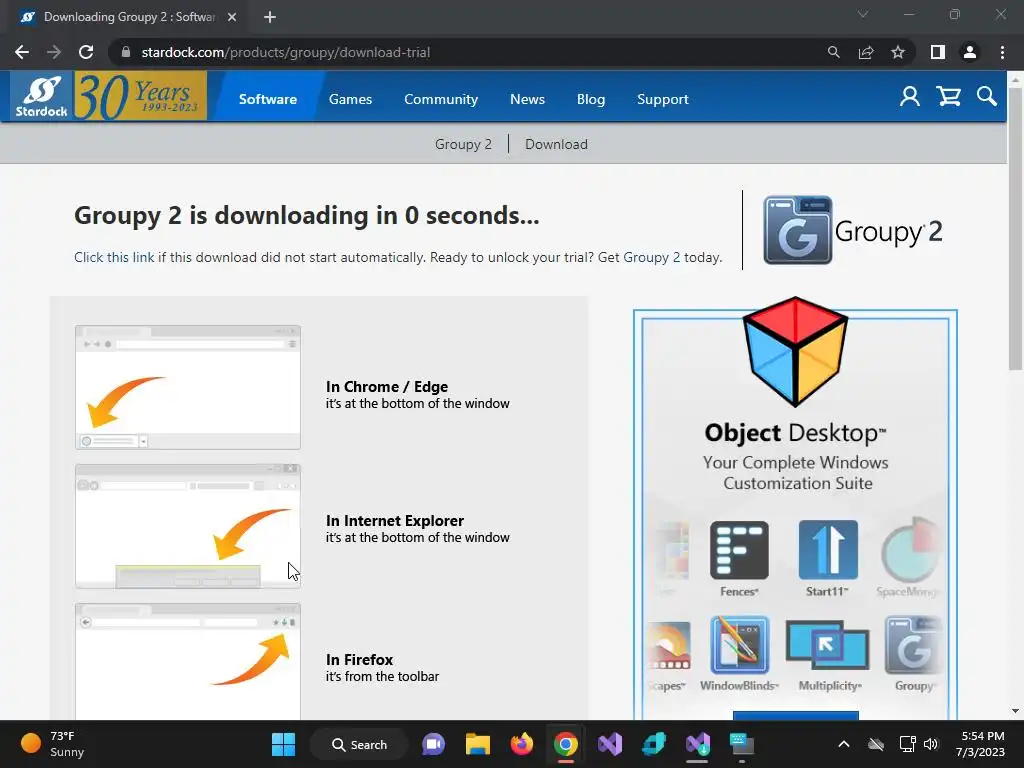The height and width of the screenshot is (768, 1024).
Task: Go to the News section
Action: click(527, 99)
